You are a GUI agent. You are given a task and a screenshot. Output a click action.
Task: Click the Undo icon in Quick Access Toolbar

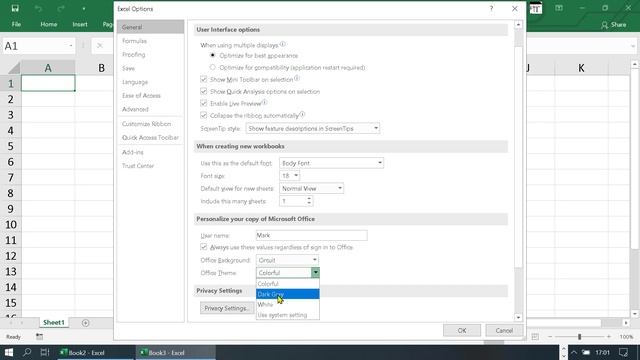coord(38,9)
